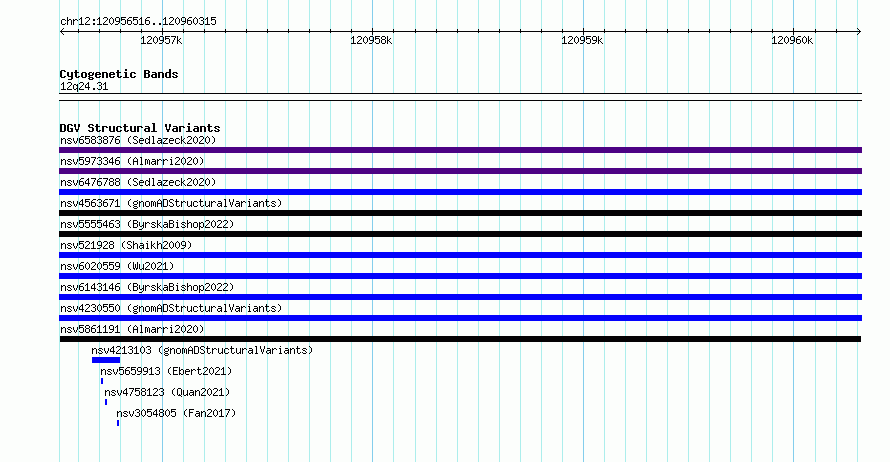Select the nsv6143146 (ByrskaBishop2022) blue bar
The width and height of the screenshot is (890, 462).
(460, 297)
